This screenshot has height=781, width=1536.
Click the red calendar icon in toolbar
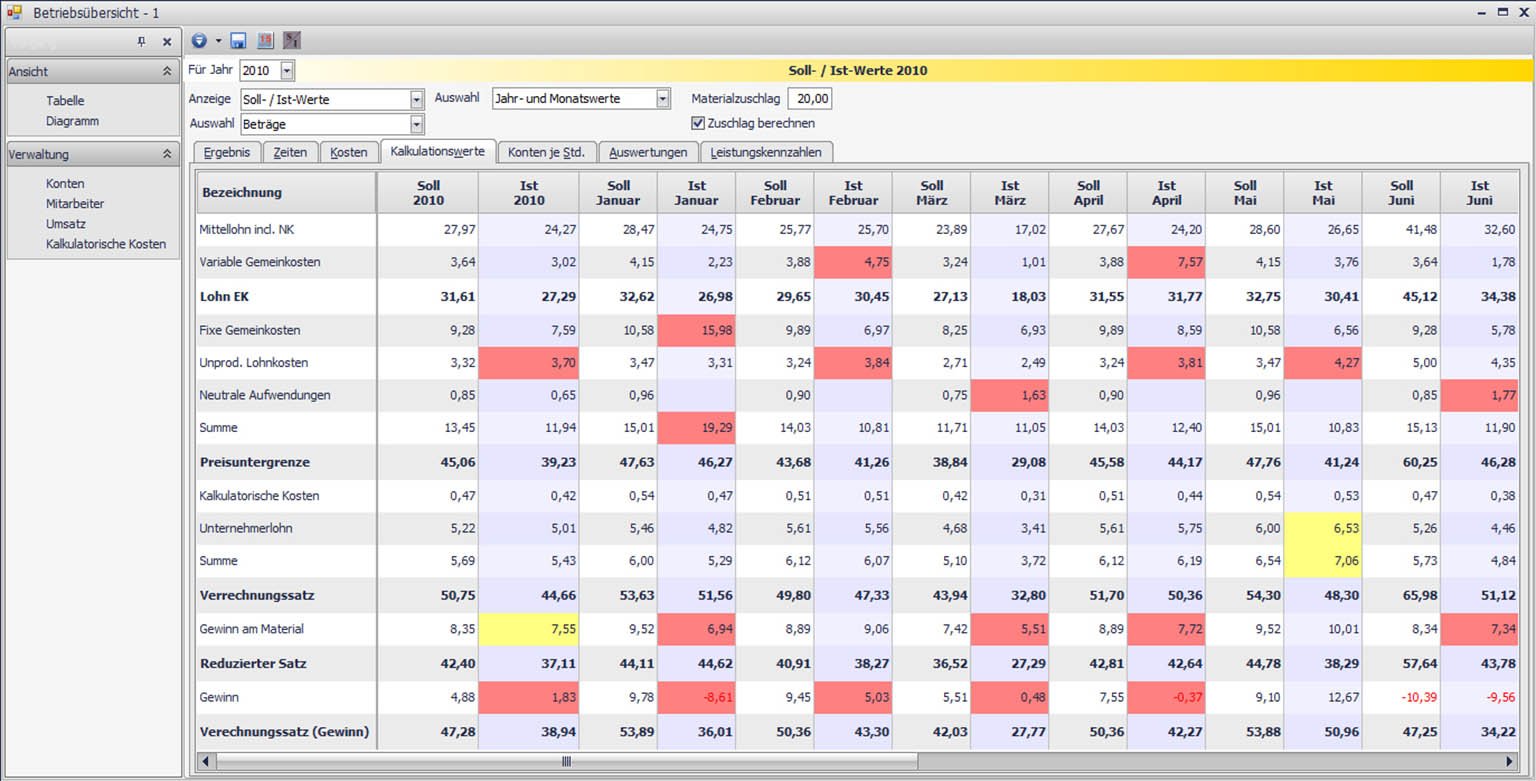pos(265,41)
